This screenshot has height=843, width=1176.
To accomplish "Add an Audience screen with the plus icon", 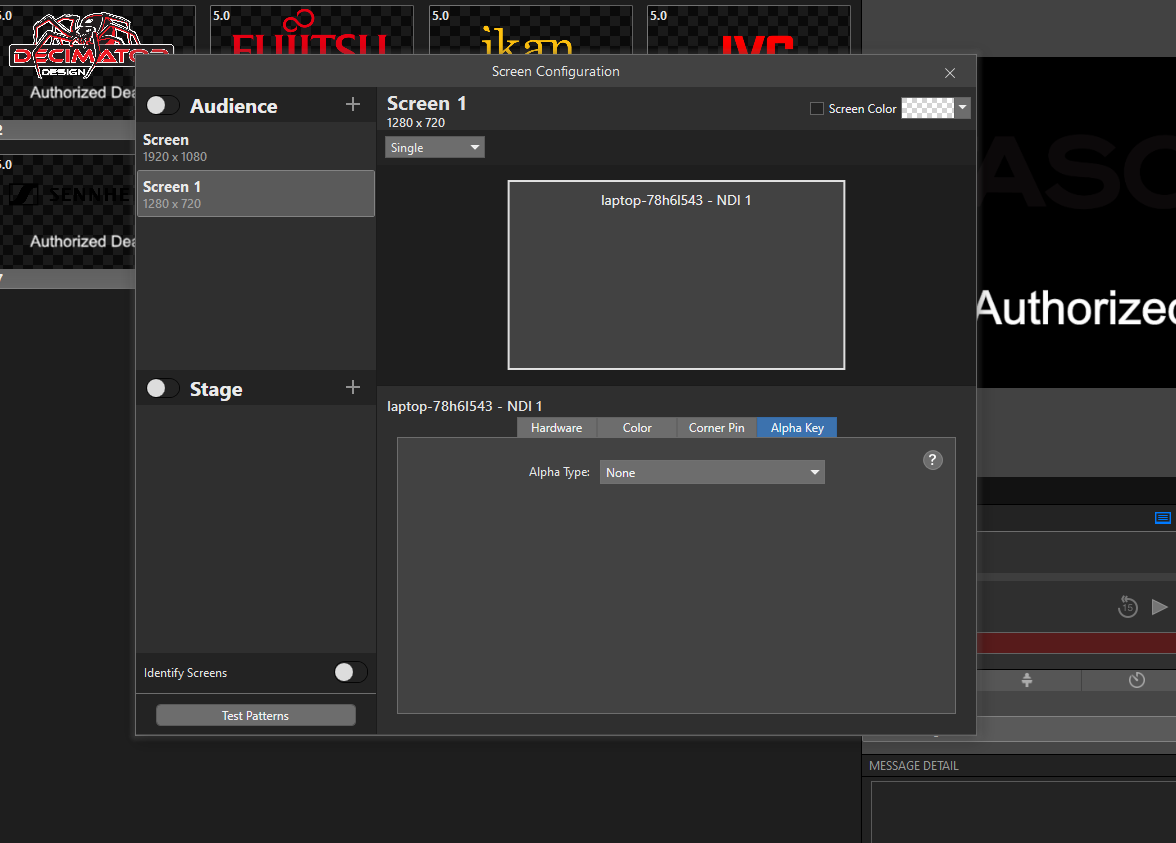I will point(352,104).
